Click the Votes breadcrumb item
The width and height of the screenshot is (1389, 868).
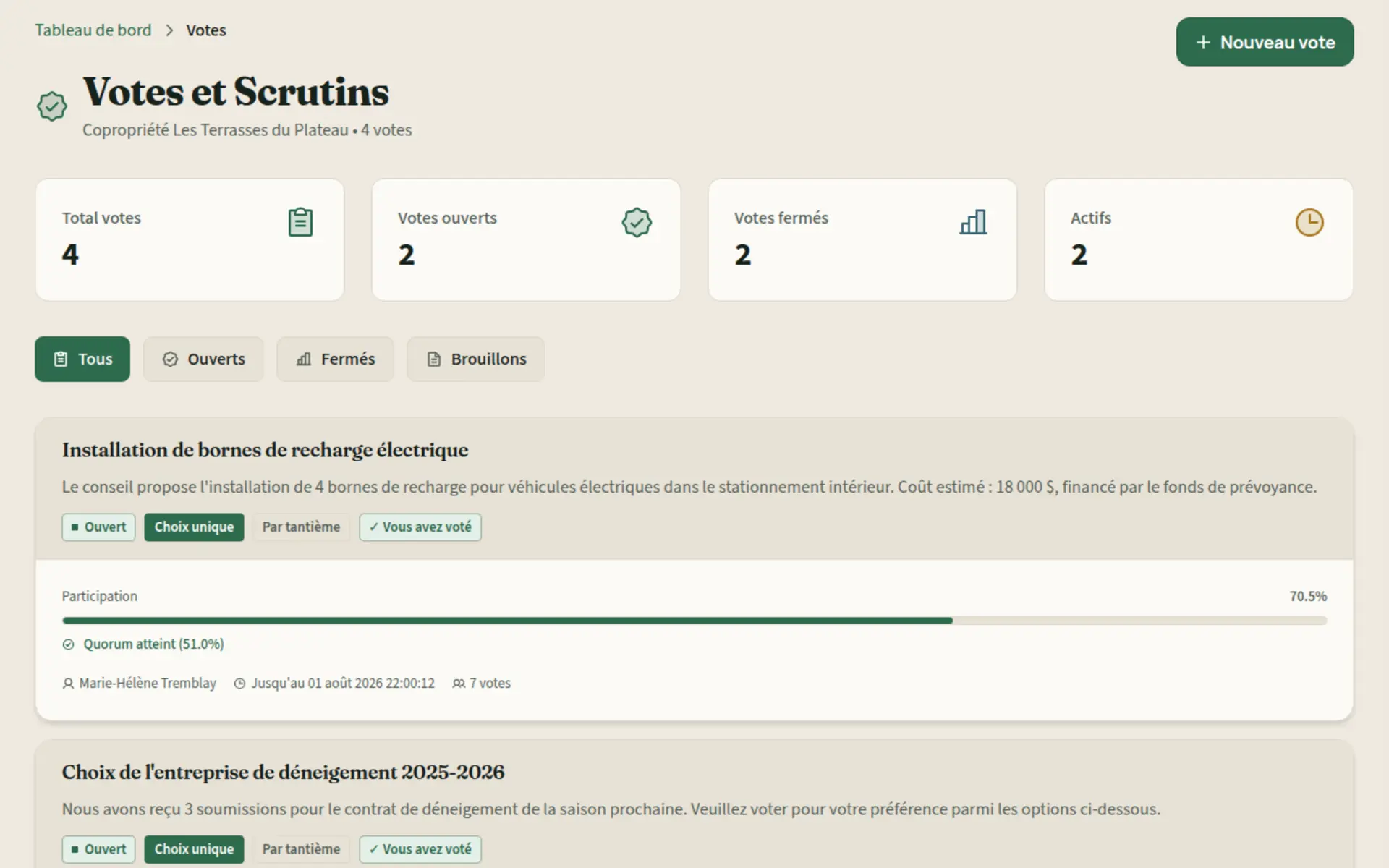click(x=206, y=30)
